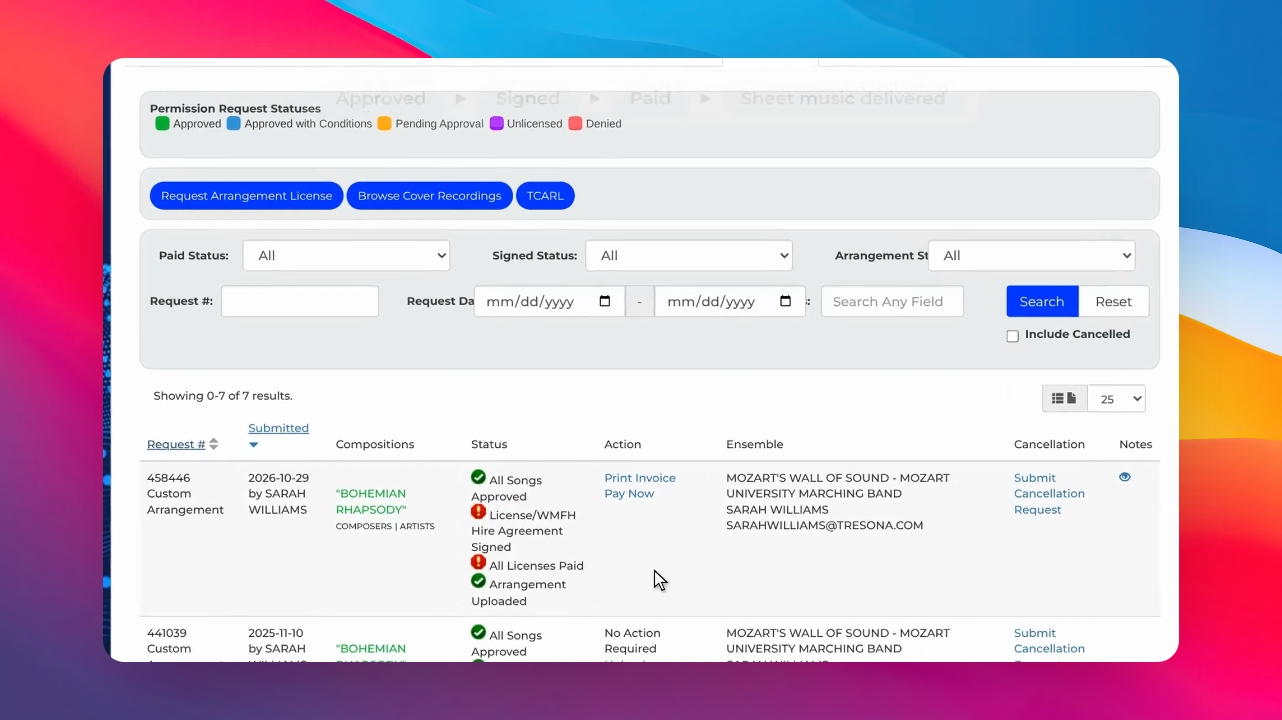This screenshot has width=1282, height=720.
Task: Focus the Request # input field
Action: pyautogui.click(x=300, y=301)
